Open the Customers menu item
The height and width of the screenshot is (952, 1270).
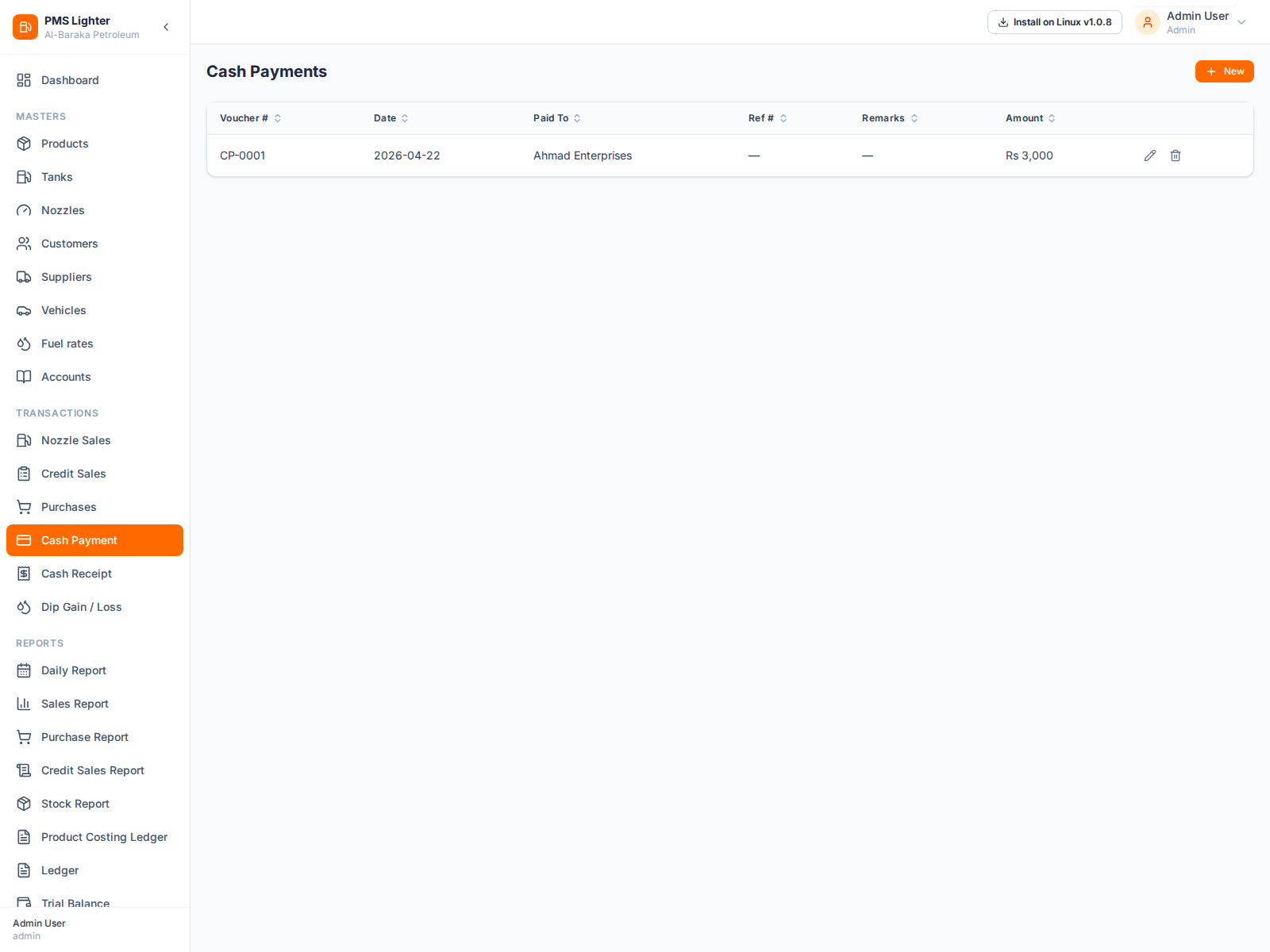(x=94, y=244)
